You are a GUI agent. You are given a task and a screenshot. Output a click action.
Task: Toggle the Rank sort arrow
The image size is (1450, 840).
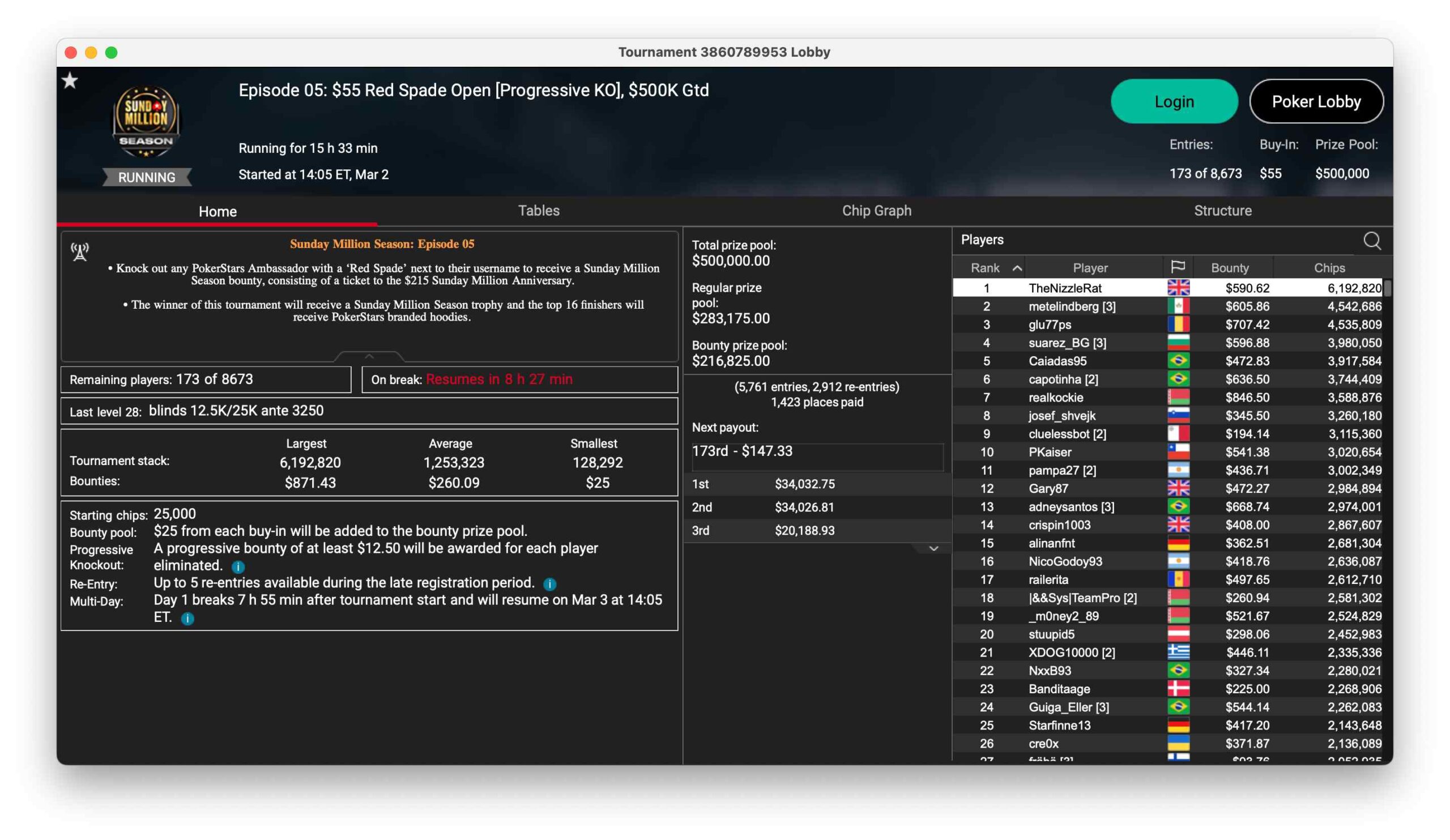pyautogui.click(x=1017, y=268)
